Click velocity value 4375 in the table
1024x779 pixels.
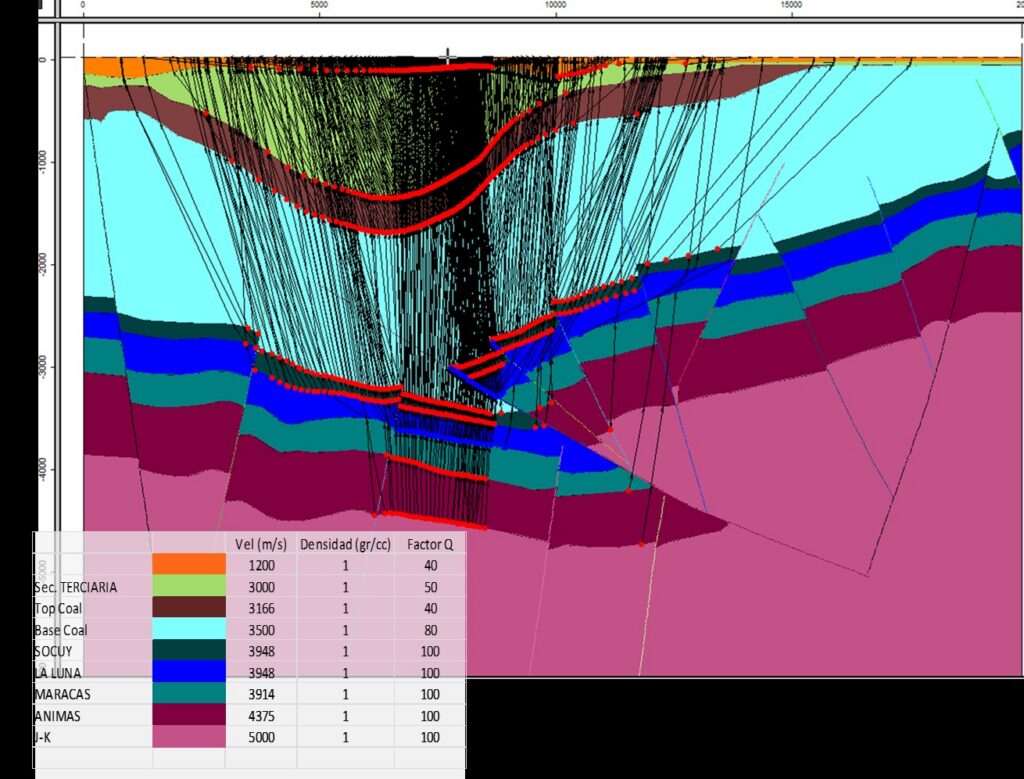[x=261, y=716]
